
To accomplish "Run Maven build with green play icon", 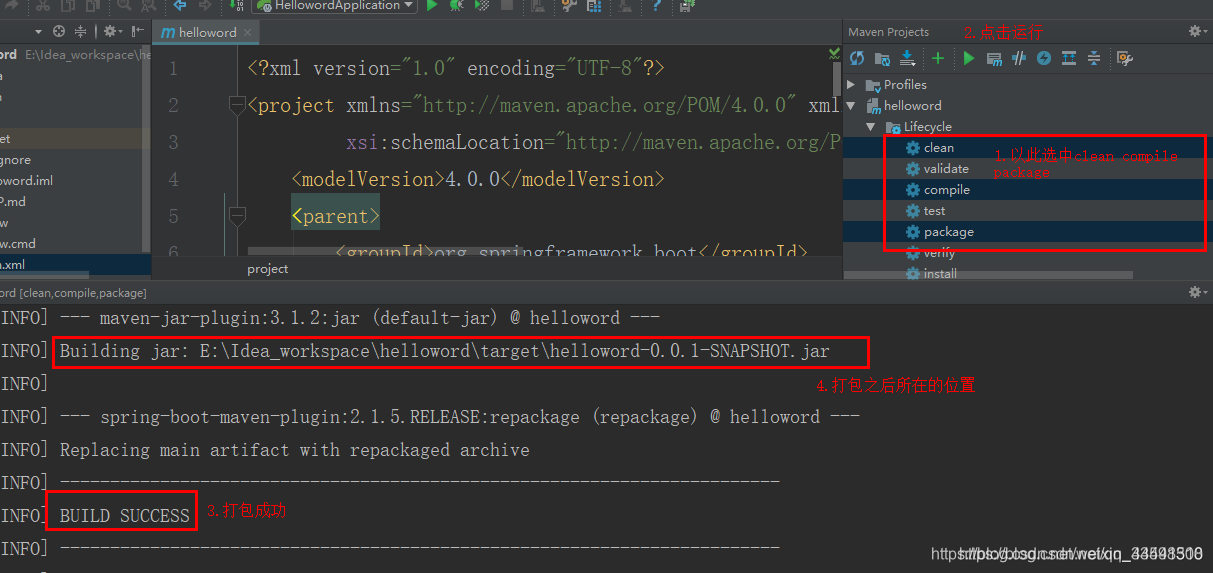I will (x=969, y=59).
